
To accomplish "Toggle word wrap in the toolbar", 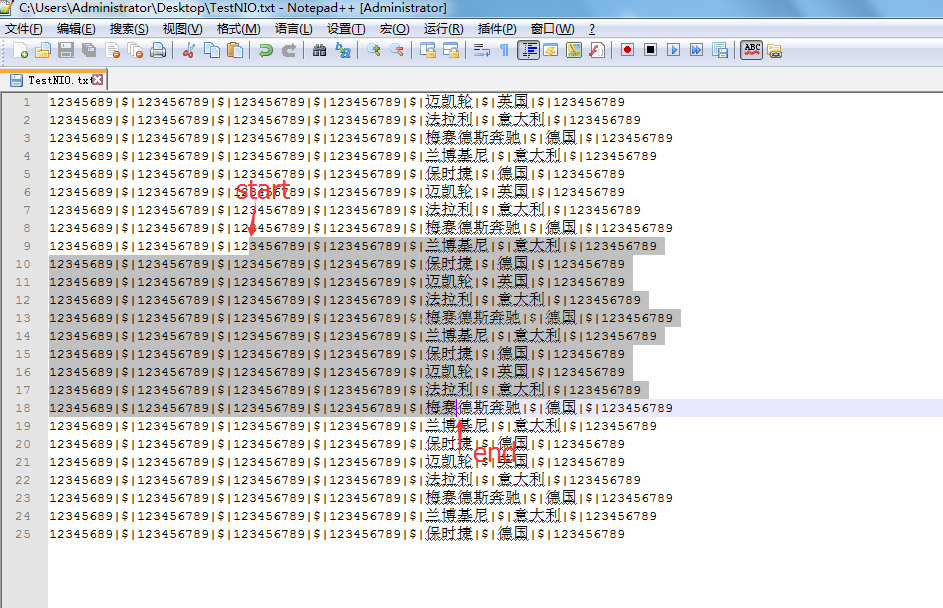I will 481,51.
